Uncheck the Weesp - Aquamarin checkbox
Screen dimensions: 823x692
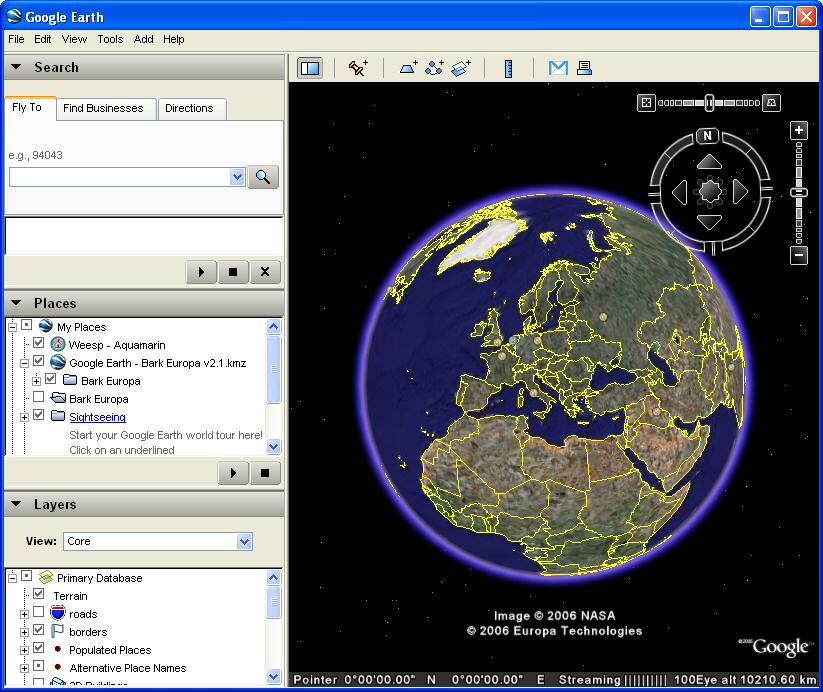click(38, 343)
